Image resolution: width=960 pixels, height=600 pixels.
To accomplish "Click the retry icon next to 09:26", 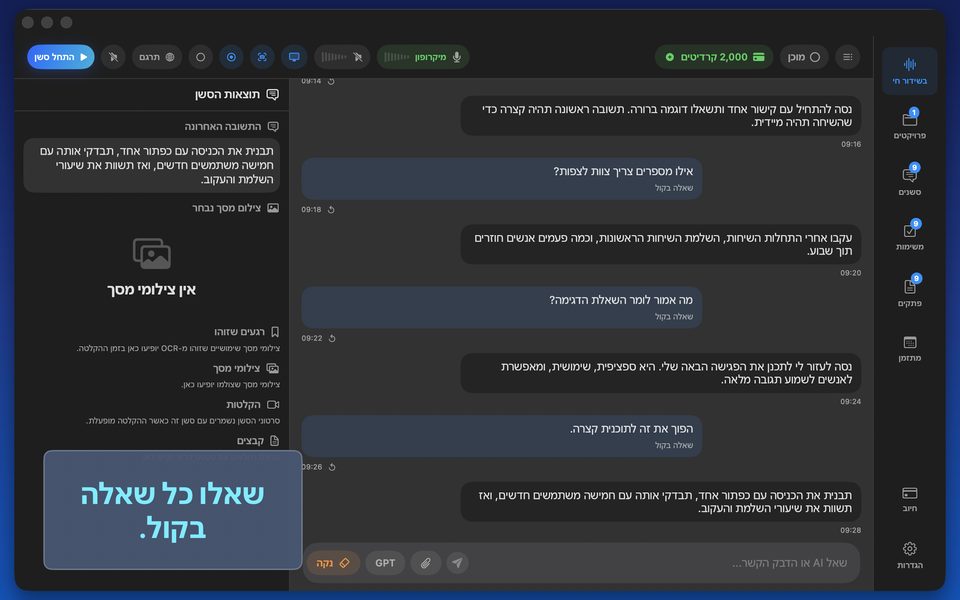I will click(331, 467).
